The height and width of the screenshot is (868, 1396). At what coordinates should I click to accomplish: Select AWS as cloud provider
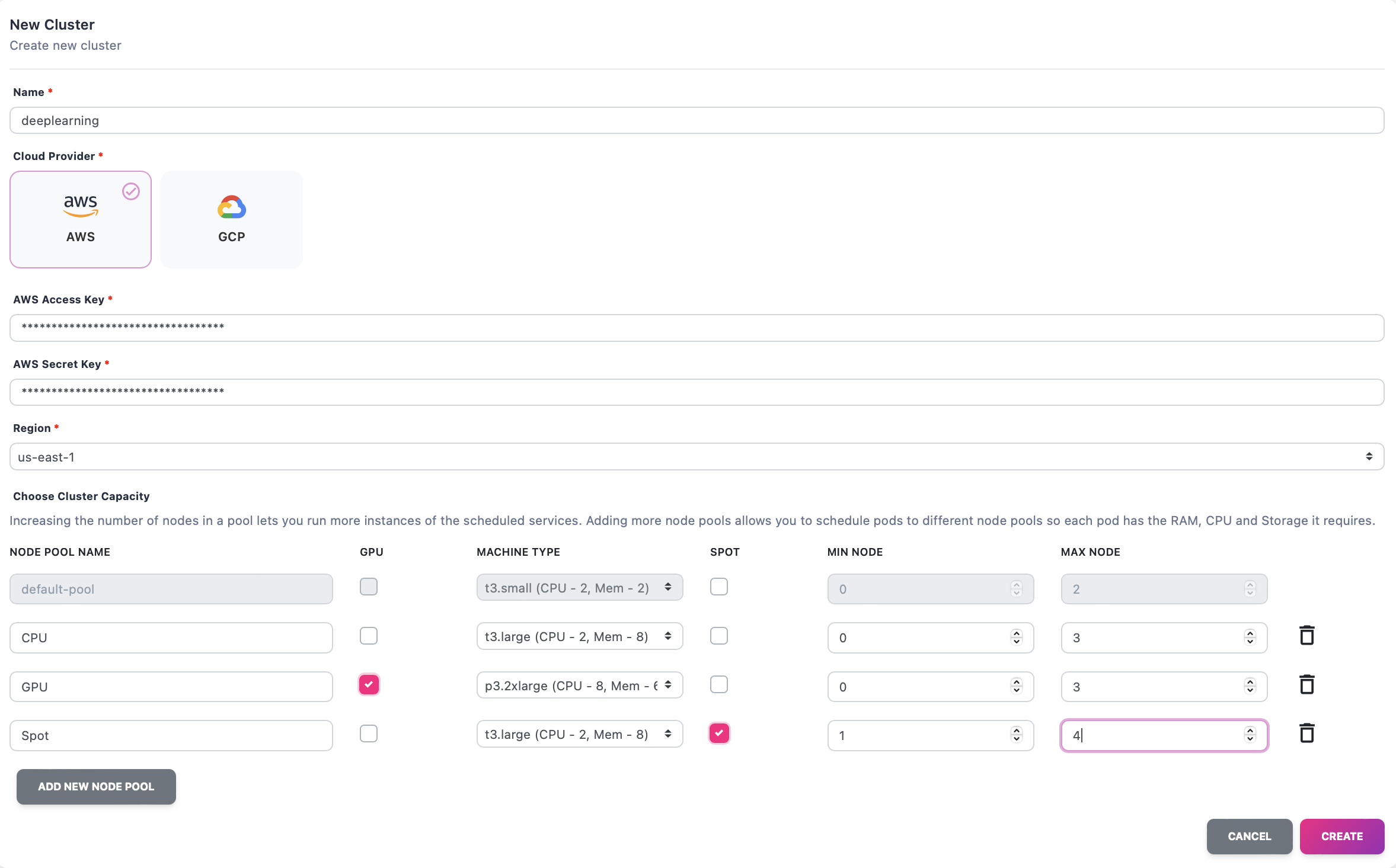click(x=81, y=219)
